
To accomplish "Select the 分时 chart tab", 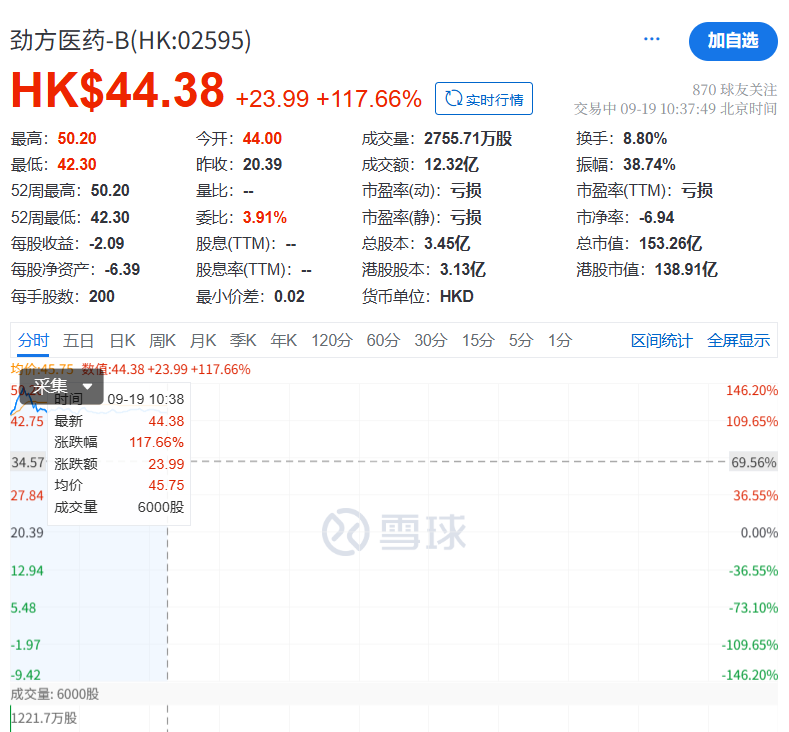I will (33, 341).
